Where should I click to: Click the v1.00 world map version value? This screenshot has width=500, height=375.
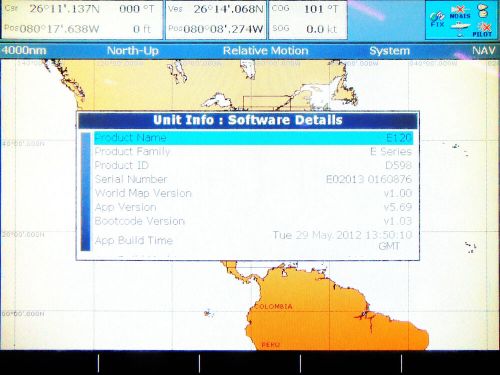pos(398,193)
